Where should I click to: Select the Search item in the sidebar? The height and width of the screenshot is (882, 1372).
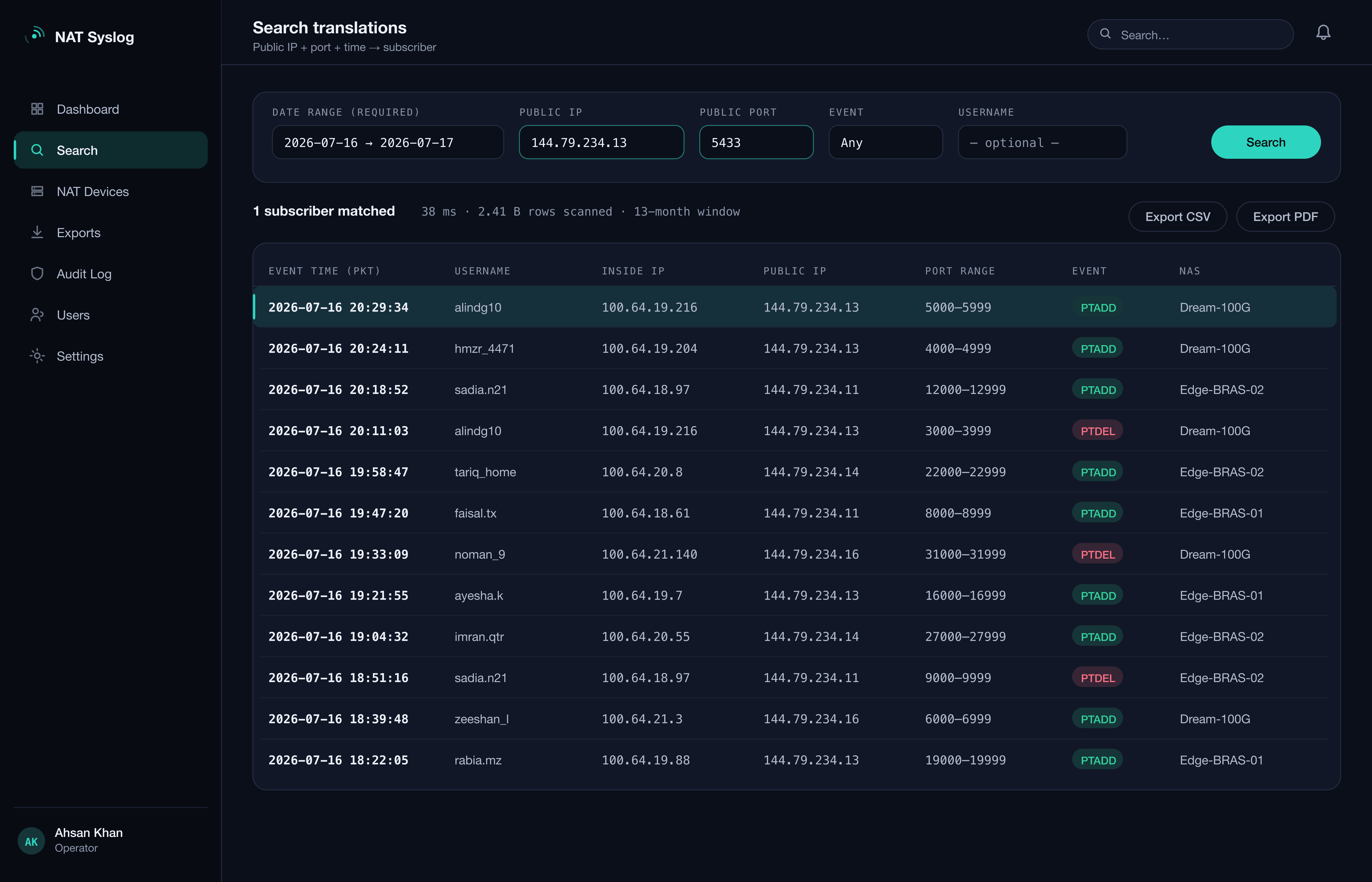110,150
